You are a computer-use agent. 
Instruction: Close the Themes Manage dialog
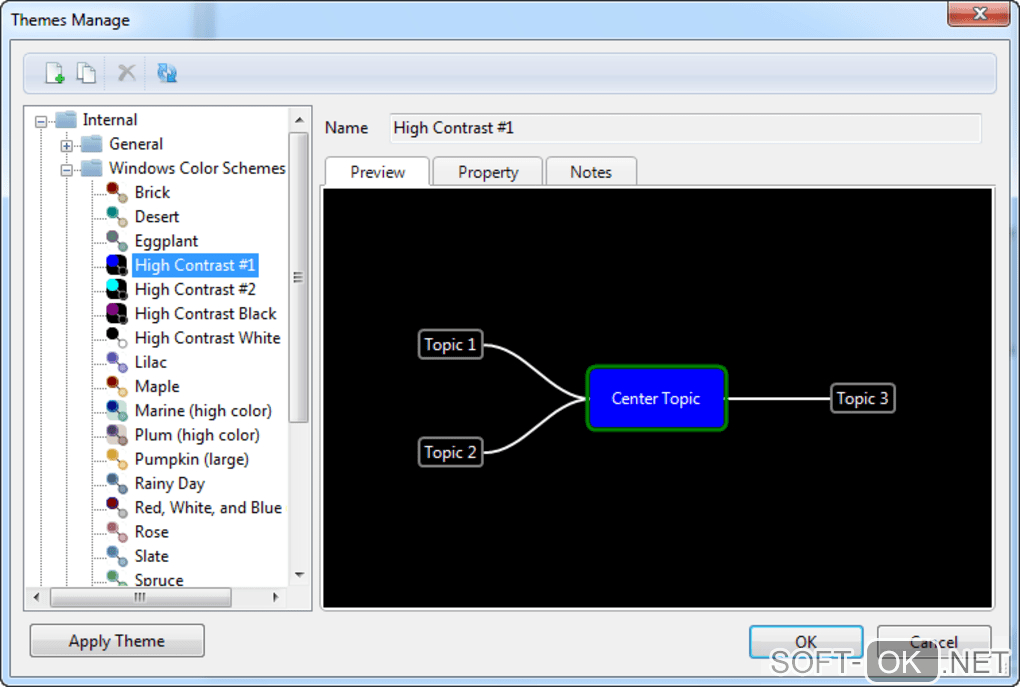(979, 13)
